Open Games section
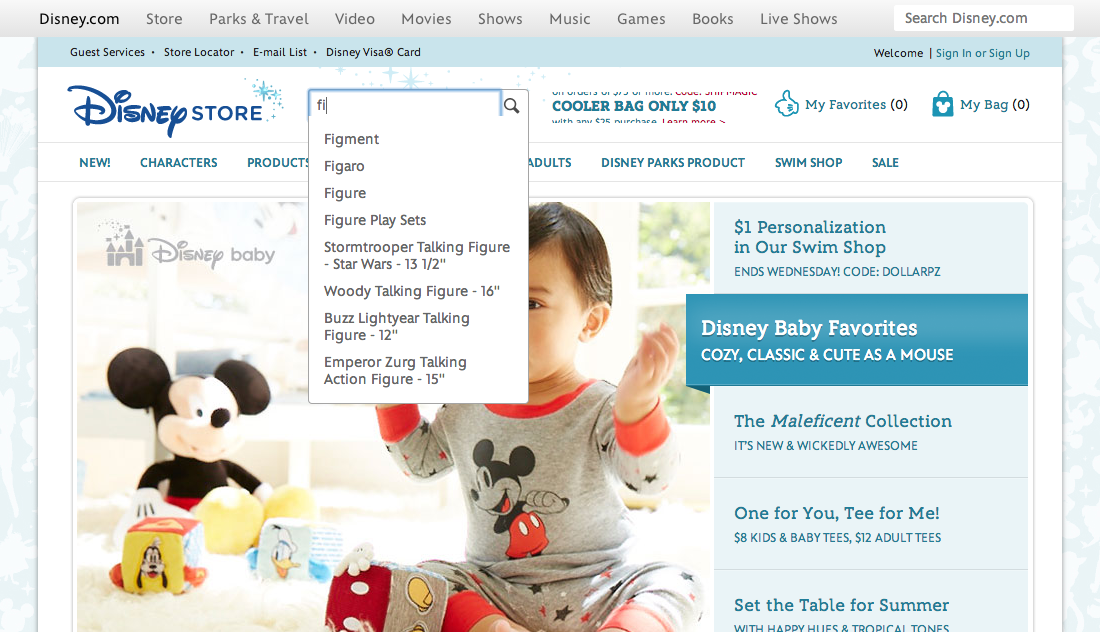The width and height of the screenshot is (1100, 632). [x=641, y=19]
